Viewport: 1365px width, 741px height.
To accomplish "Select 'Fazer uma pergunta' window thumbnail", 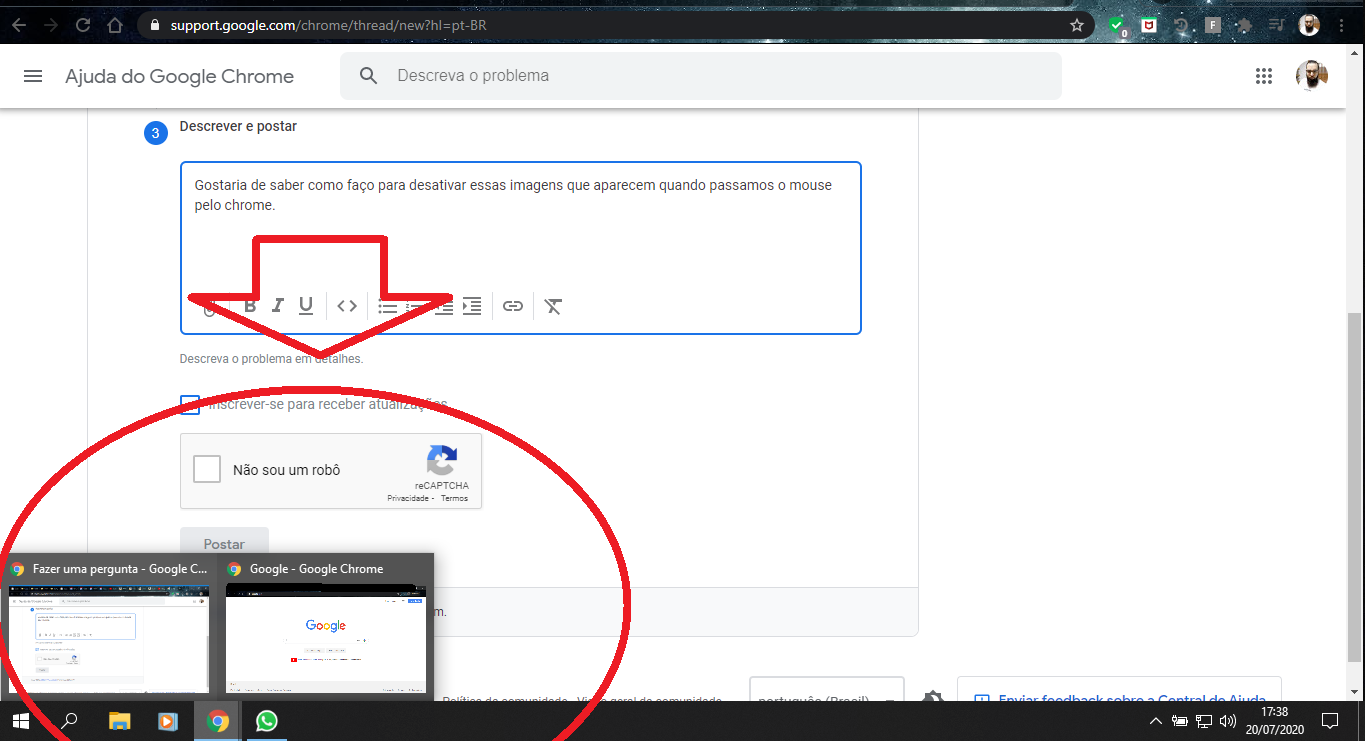I will [x=108, y=628].
